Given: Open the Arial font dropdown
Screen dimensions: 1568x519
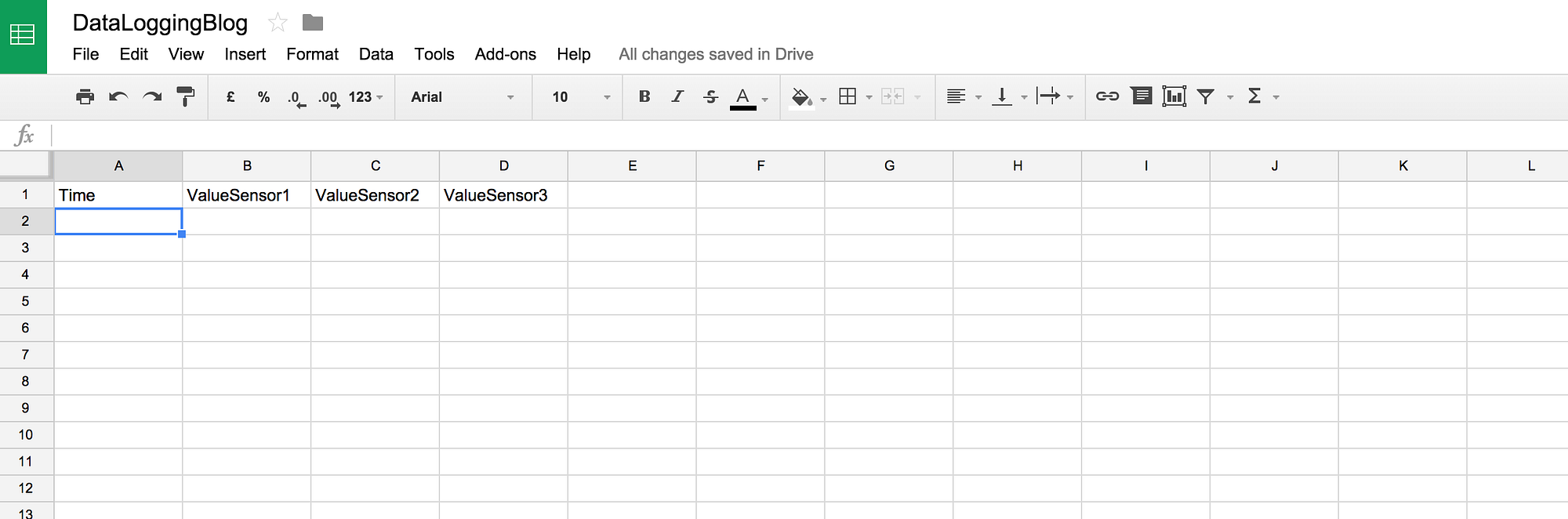Looking at the screenshot, I should click(463, 97).
